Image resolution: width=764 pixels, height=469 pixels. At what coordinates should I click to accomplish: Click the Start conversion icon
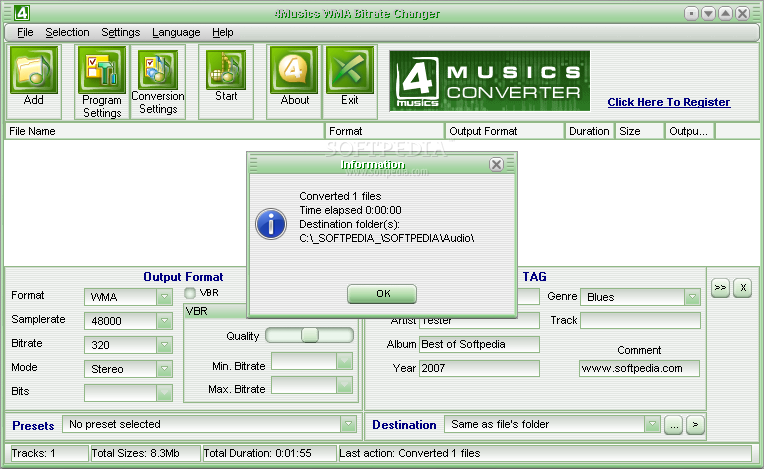(226, 70)
